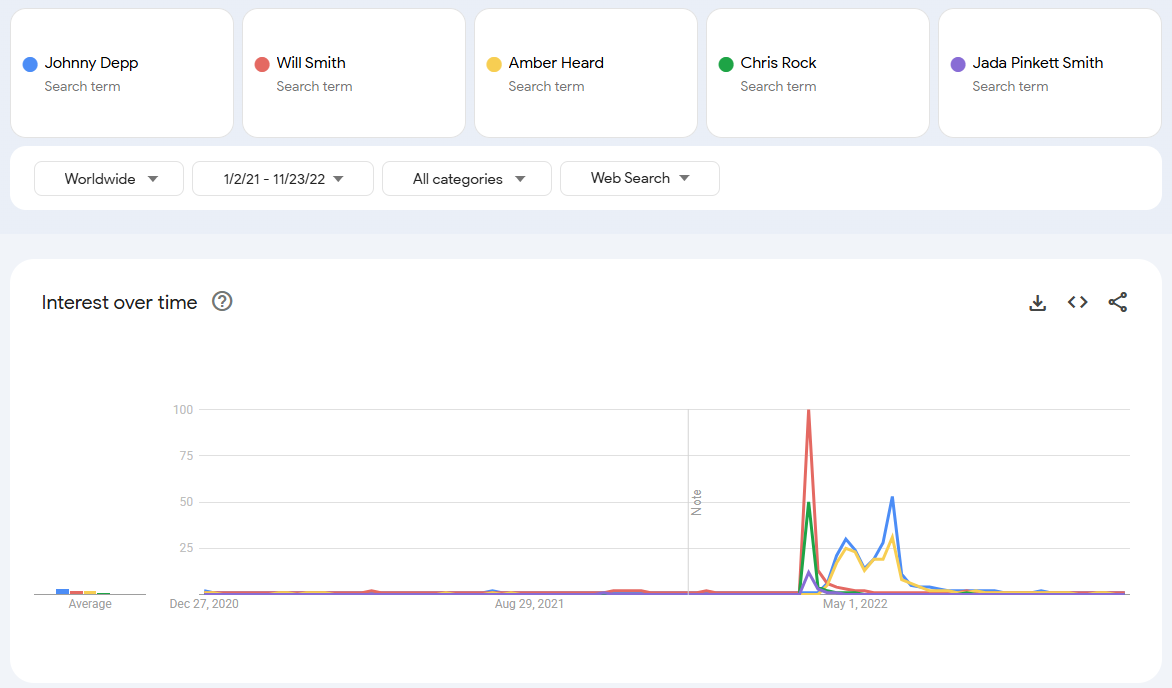Click the blue Johnny Depp color dot
Image resolution: width=1172 pixels, height=688 pixels.
tap(28, 63)
